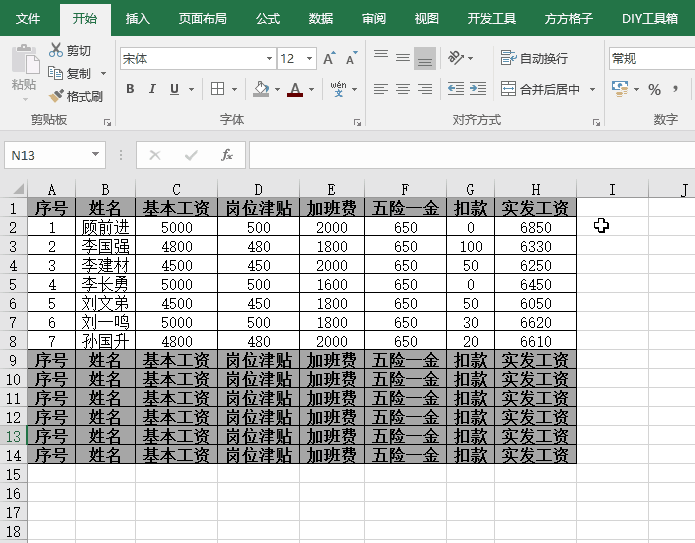The height and width of the screenshot is (543, 695).
Task: Select row 13 header
Action: click(13, 436)
